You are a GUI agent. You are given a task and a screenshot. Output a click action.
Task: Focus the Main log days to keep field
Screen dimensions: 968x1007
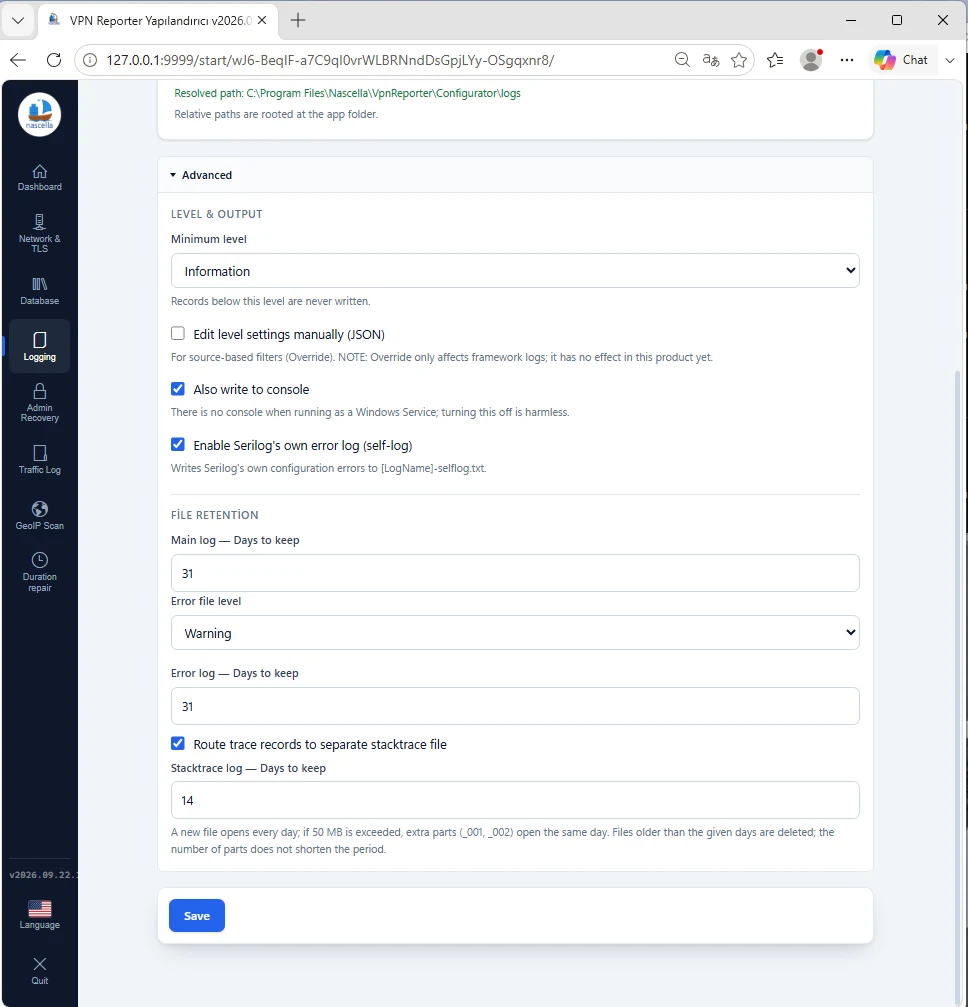tap(515, 573)
